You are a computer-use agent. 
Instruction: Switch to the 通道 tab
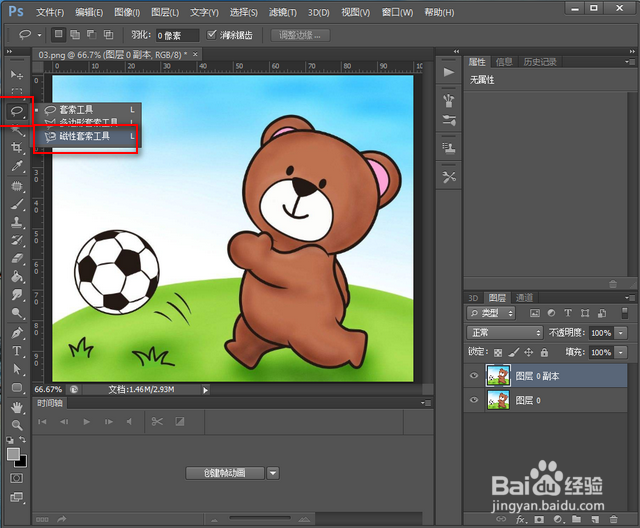click(x=524, y=298)
